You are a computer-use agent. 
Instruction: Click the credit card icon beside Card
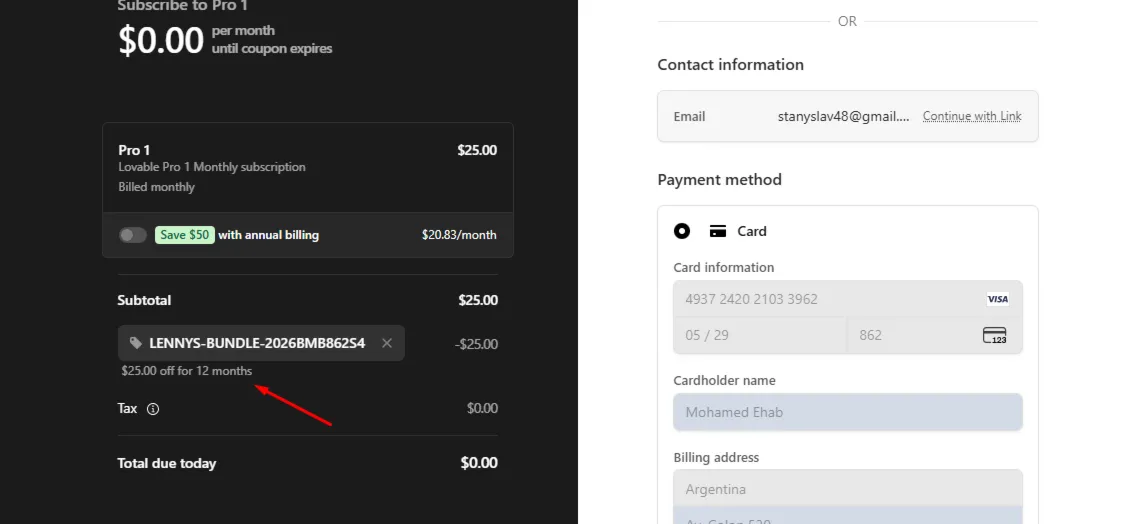click(718, 231)
